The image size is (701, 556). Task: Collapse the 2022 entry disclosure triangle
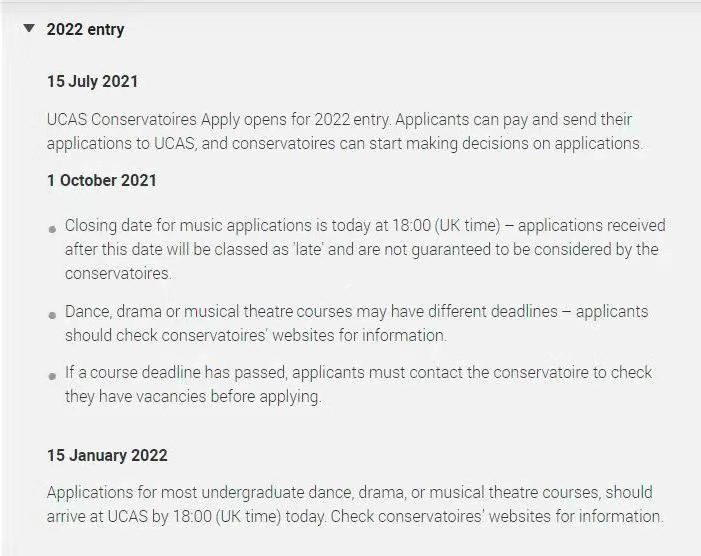(29, 29)
